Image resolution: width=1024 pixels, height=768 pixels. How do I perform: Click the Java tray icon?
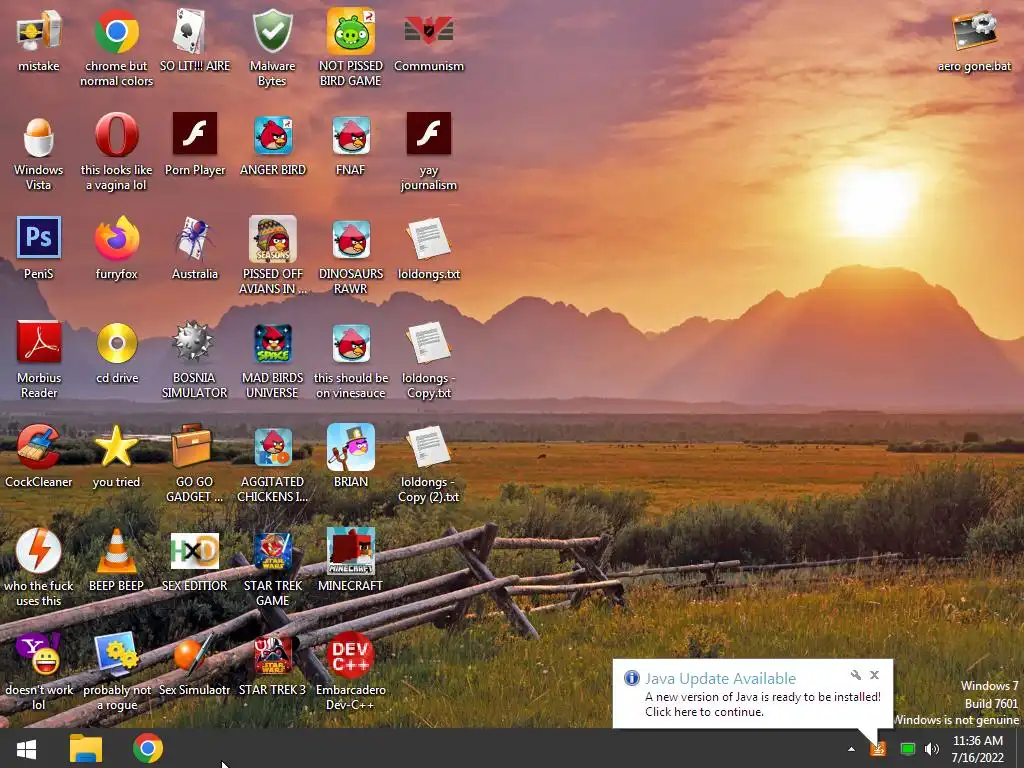[878, 748]
